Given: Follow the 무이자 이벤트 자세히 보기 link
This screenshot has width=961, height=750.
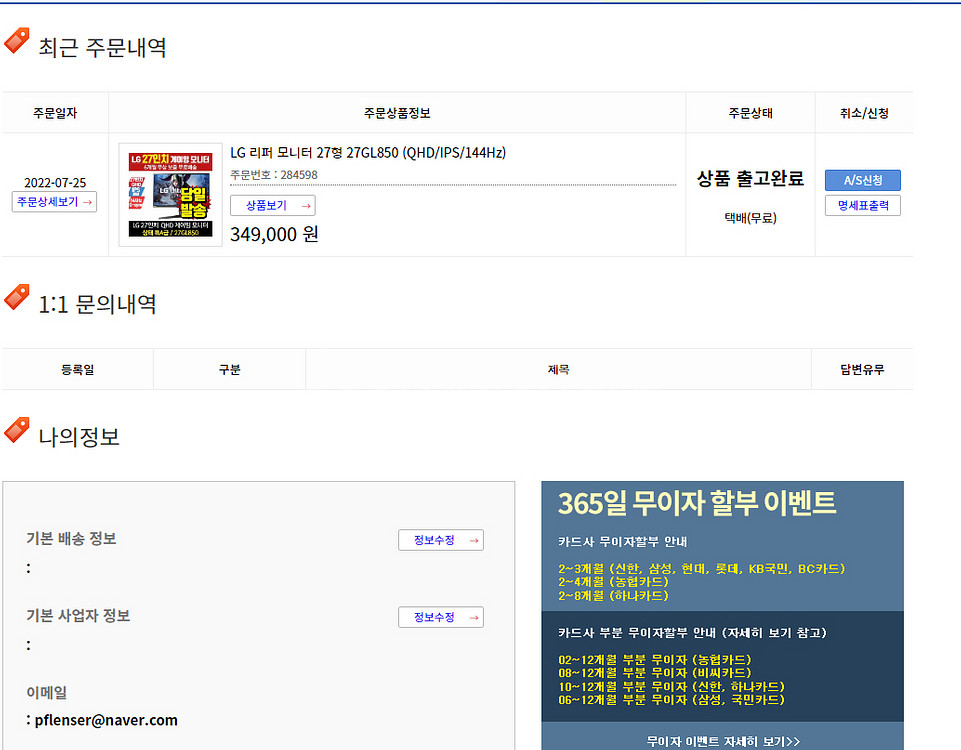Looking at the screenshot, I should [723, 741].
